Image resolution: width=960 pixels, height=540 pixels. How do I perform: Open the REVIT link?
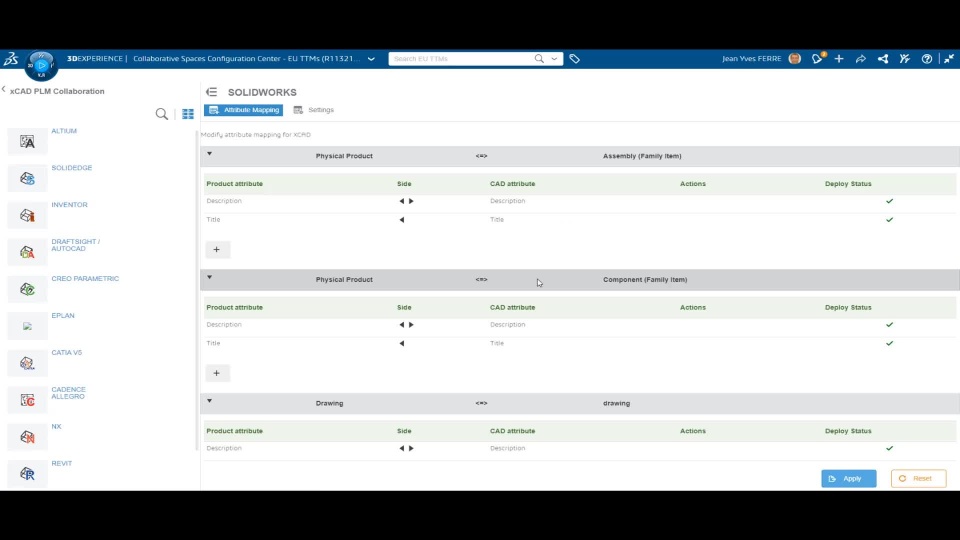click(x=62, y=463)
